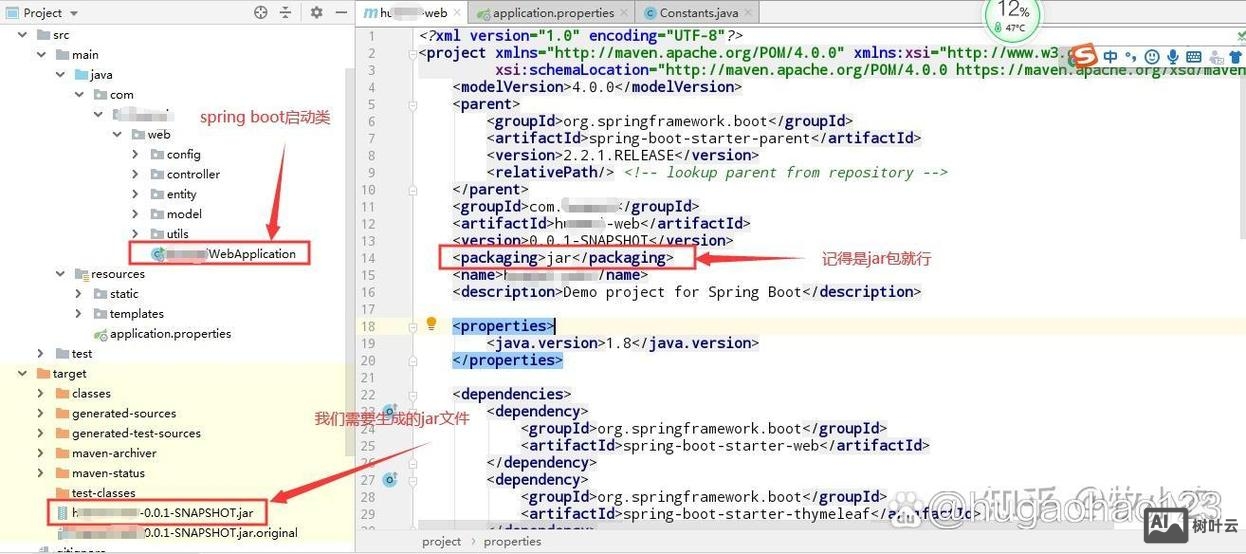Click the yellow lightbulb intention icon
Viewport: 1246px width, 554px height.
[x=432, y=324]
